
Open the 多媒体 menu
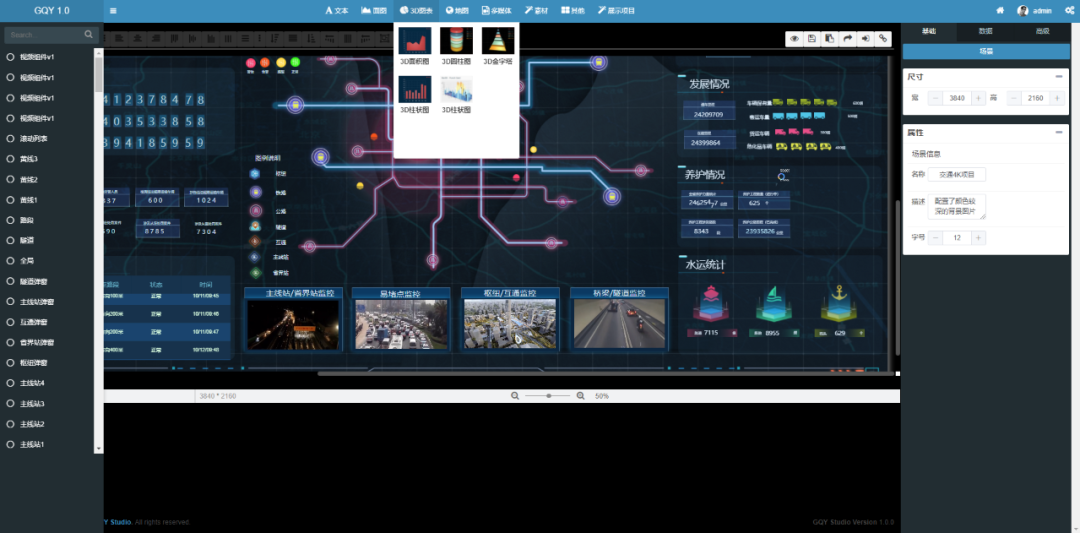point(496,10)
